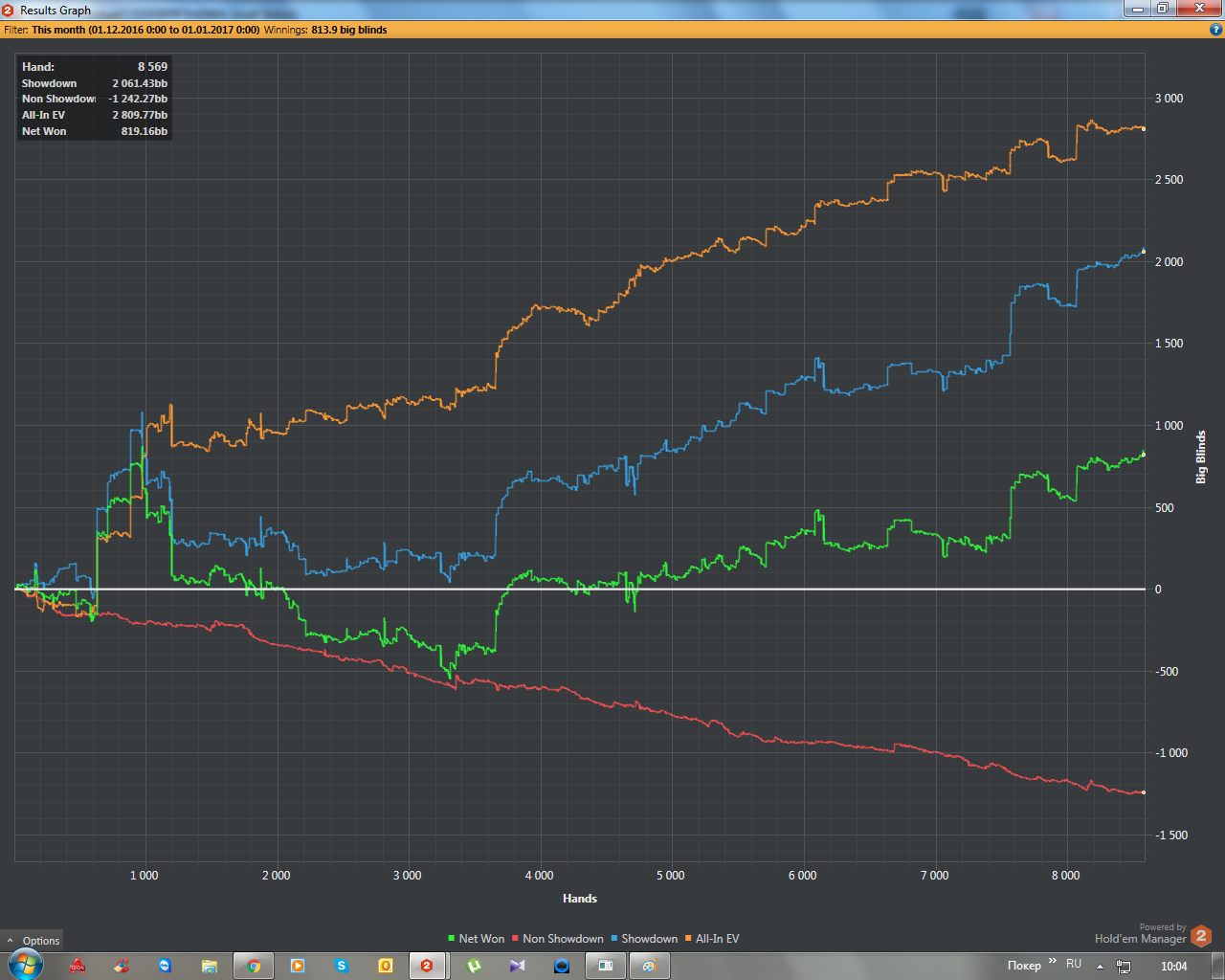The height and width of the screenshot is (980, 1225).
Task: Open Skype from the taskbar
Action: pos(342,966)
